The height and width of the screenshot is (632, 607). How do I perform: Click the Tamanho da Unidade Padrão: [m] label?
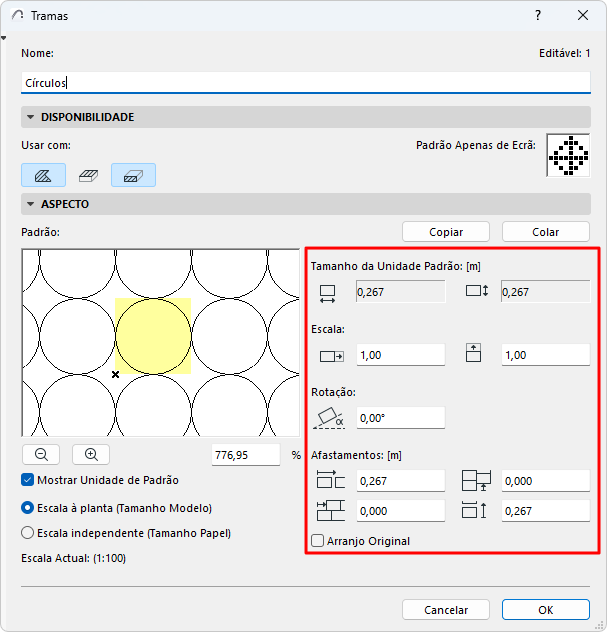(395, 266)
